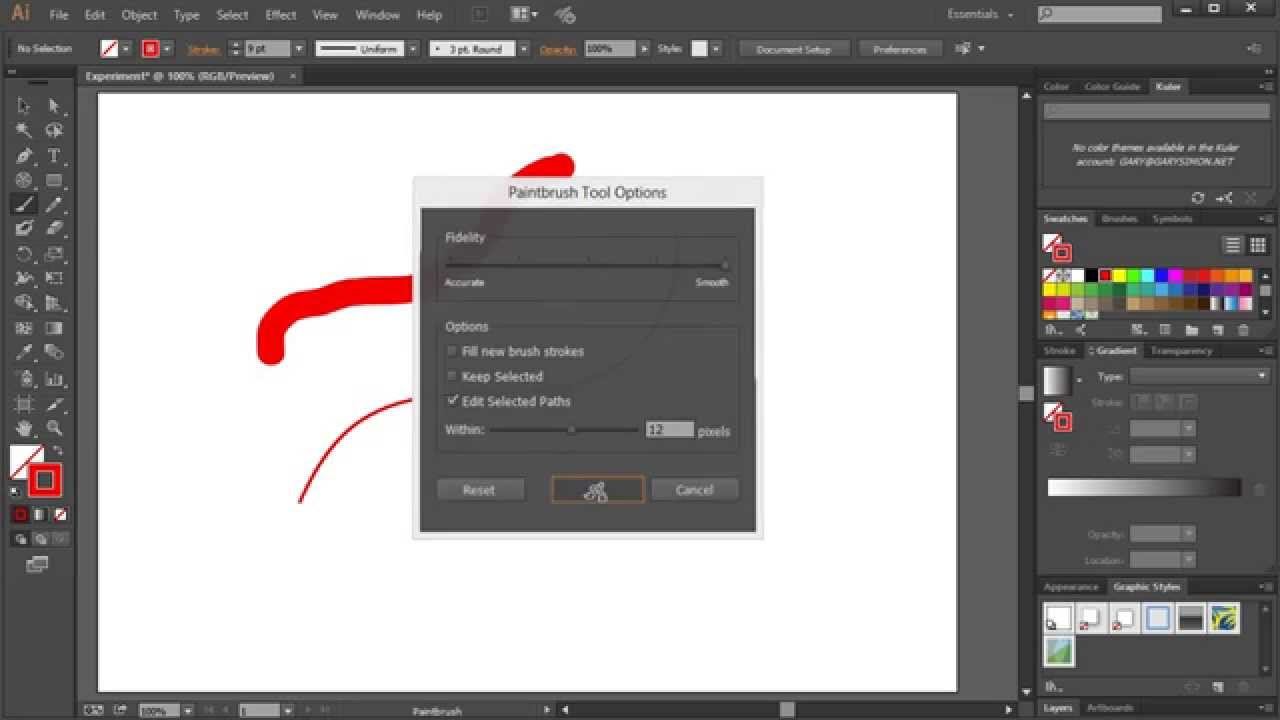The height and width of the screenshot is (720, 1280).
Task: Open the 3 pt. Round brush dropdown
Action: 523,48
